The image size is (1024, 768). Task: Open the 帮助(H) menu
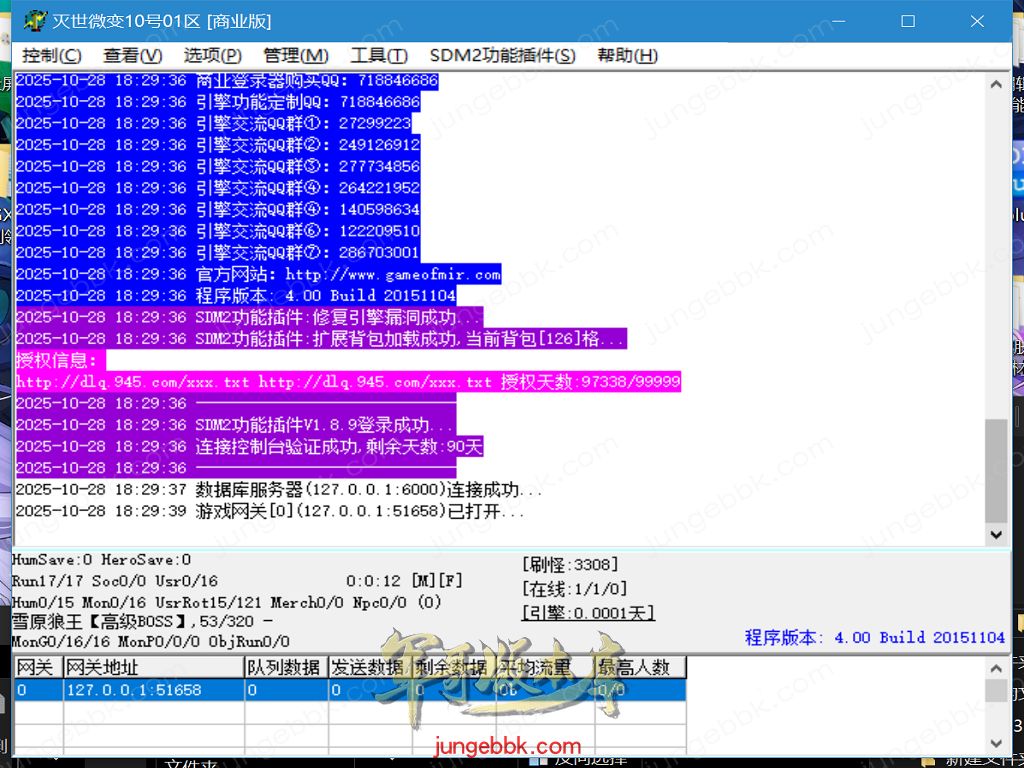[627, 56]
